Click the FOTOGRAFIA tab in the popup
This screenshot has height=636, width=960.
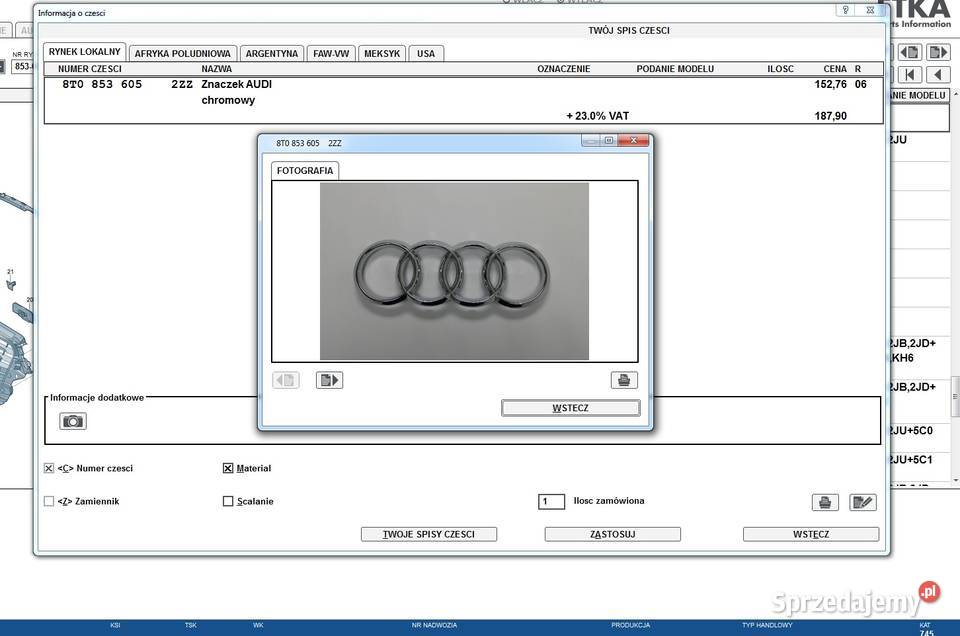pyautogui.click(x=305, y=171)
